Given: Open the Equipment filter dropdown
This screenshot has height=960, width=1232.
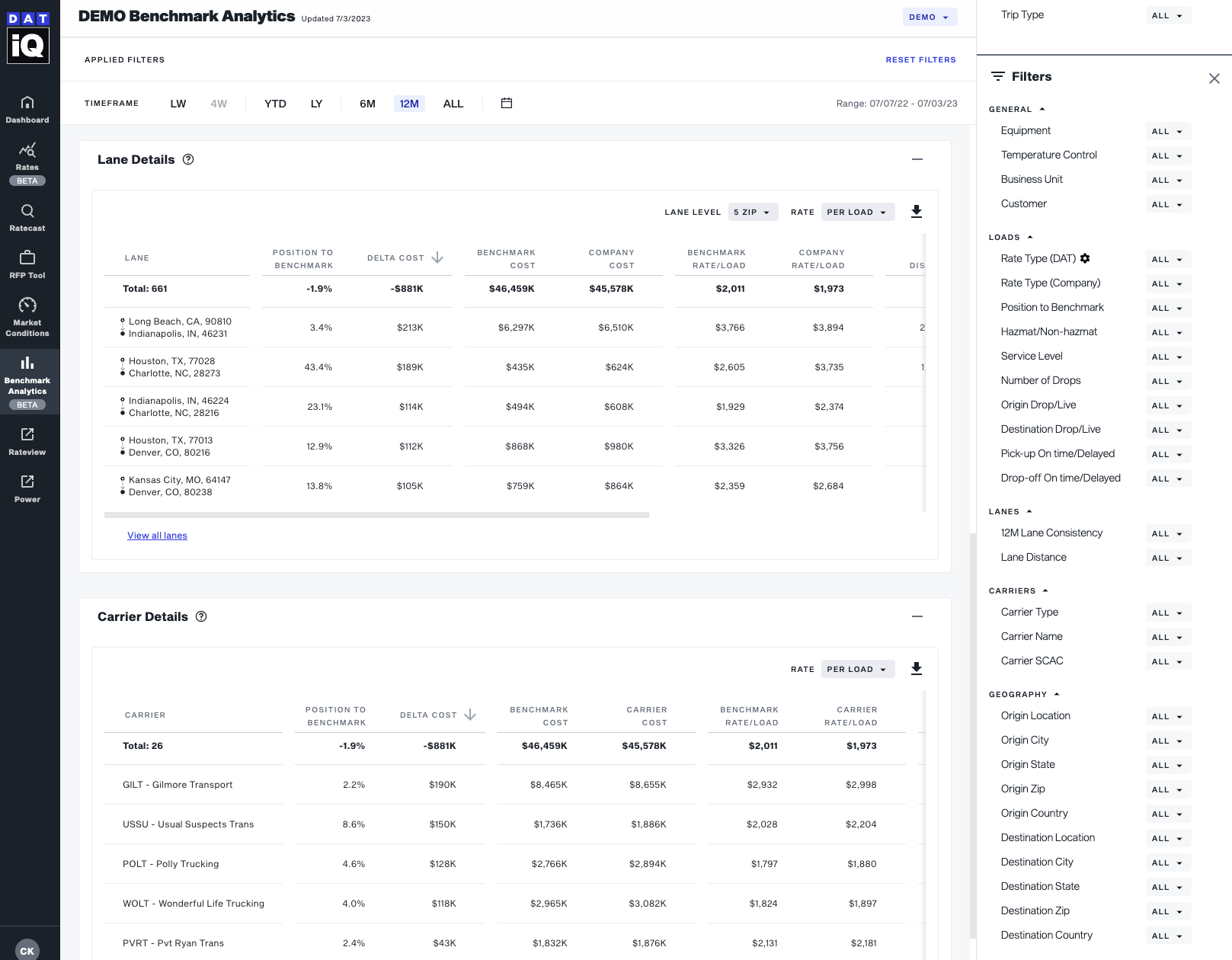Looking at the screenshot, I should click(x=1167, y=131).
